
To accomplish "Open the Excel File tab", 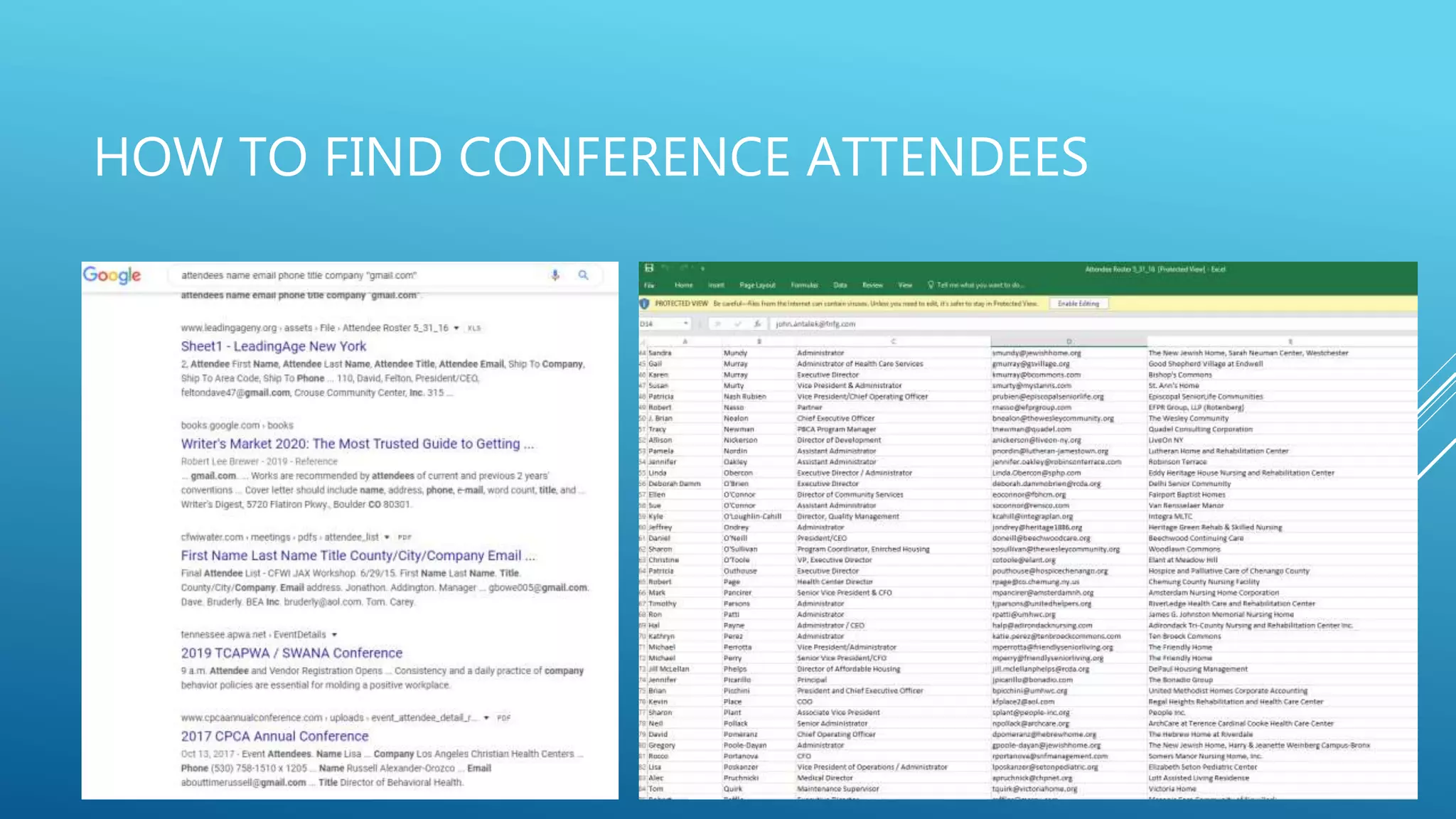I will coord(649,285).
